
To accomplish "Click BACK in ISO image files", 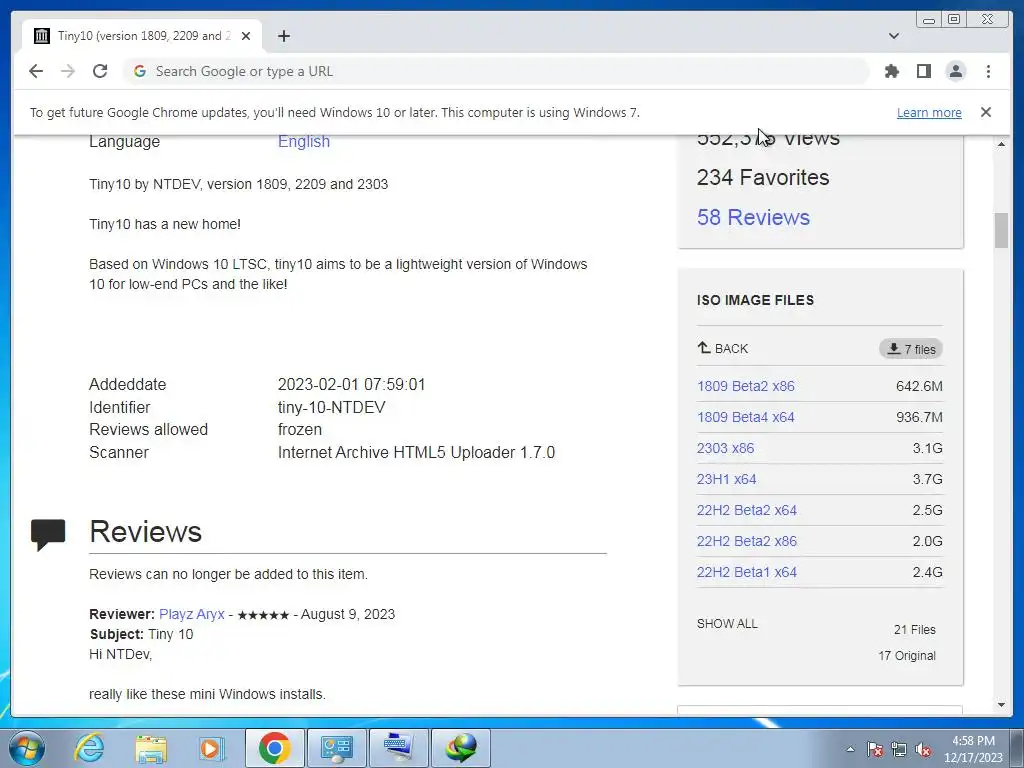I will point(722,348).
